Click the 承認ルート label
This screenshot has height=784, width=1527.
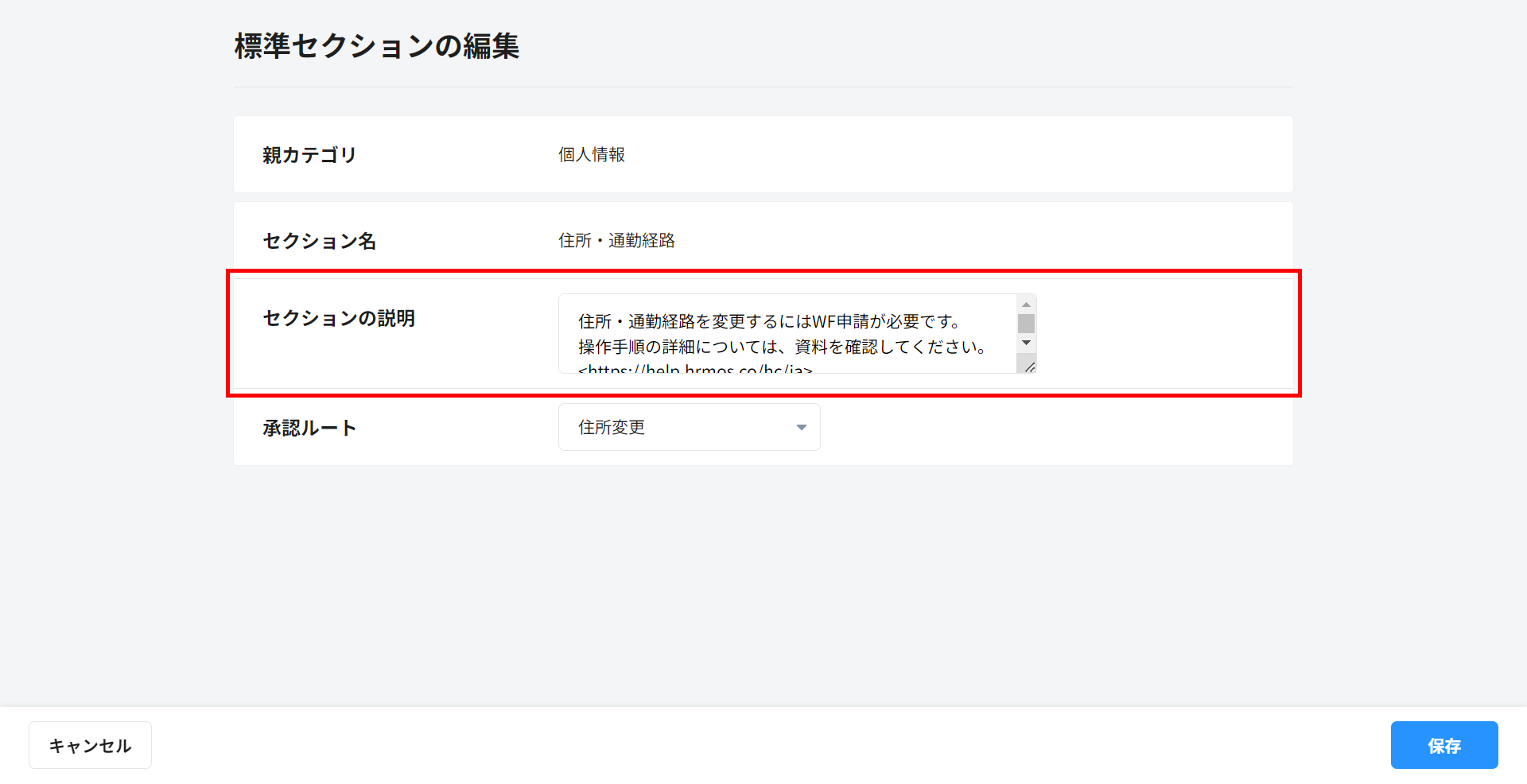pyautogui.click(x=309, y=428)
